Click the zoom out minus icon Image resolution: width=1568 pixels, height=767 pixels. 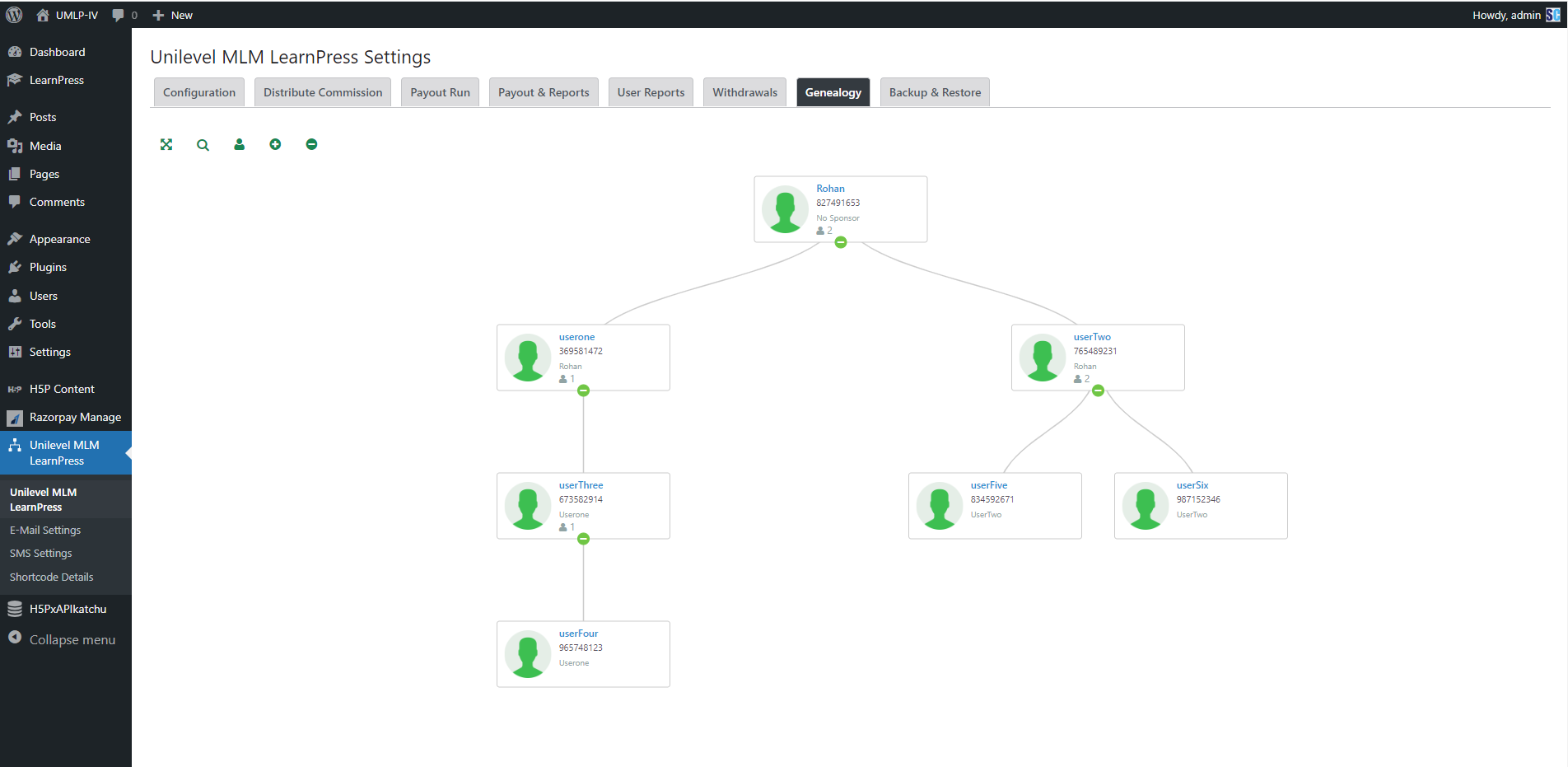pos(311,145)
